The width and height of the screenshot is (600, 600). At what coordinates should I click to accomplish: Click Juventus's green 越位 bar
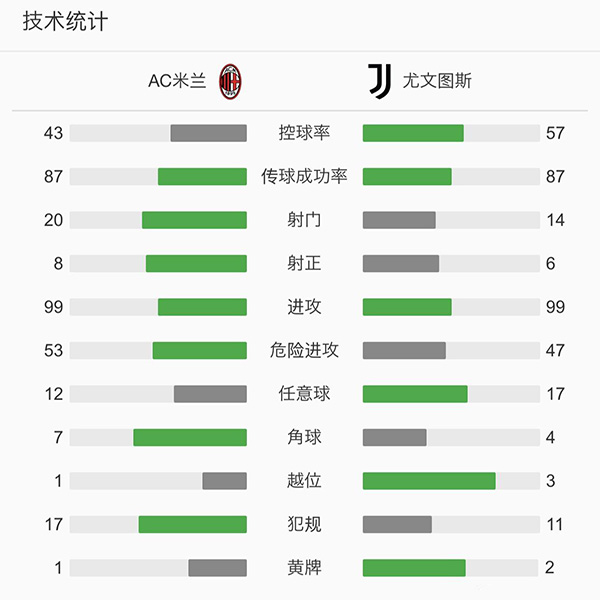pos(429,481)
